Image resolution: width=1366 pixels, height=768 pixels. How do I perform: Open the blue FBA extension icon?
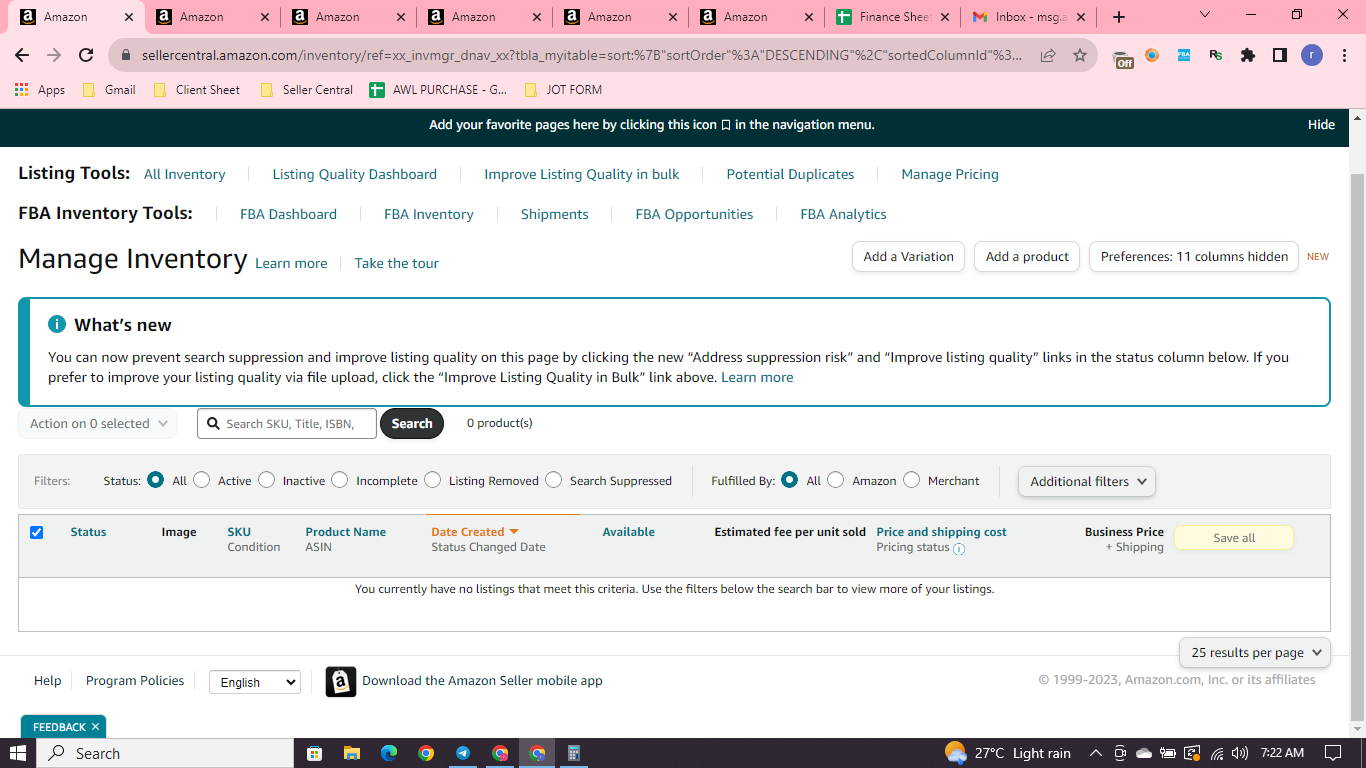(x=1184, y=56)
